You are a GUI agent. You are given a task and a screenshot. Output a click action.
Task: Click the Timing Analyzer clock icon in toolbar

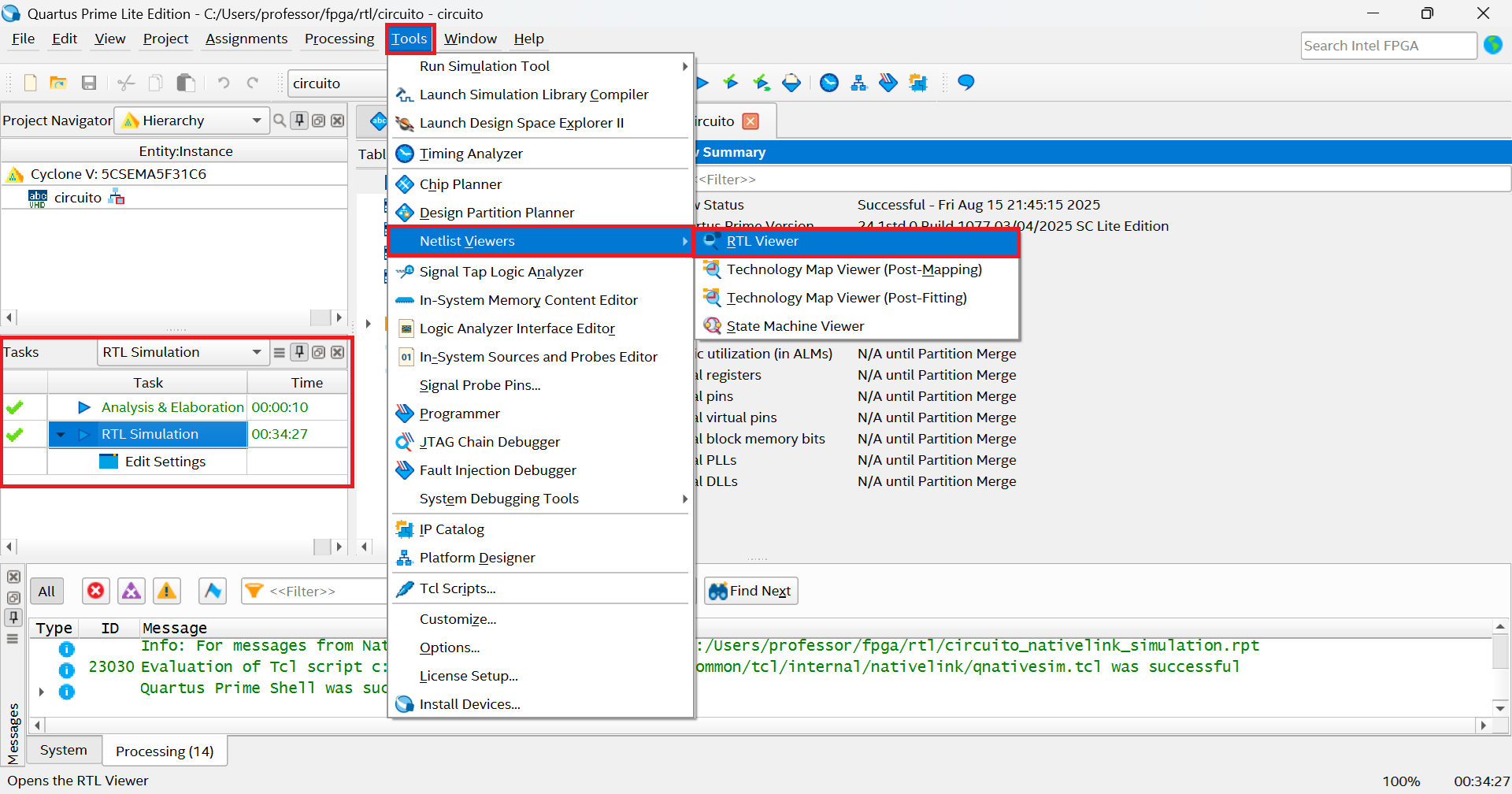(828, 83)
